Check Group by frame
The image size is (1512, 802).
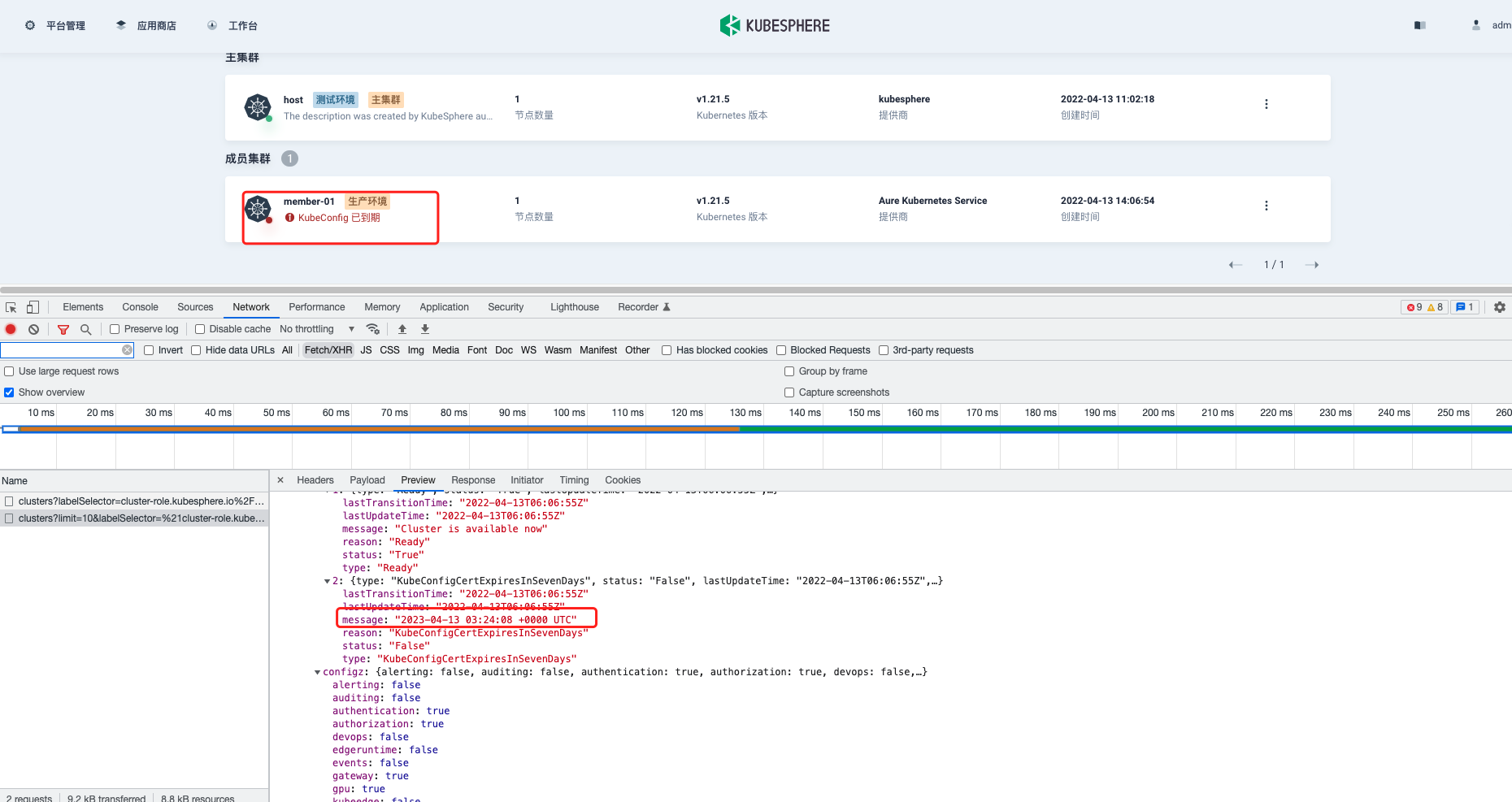(789, 371)
